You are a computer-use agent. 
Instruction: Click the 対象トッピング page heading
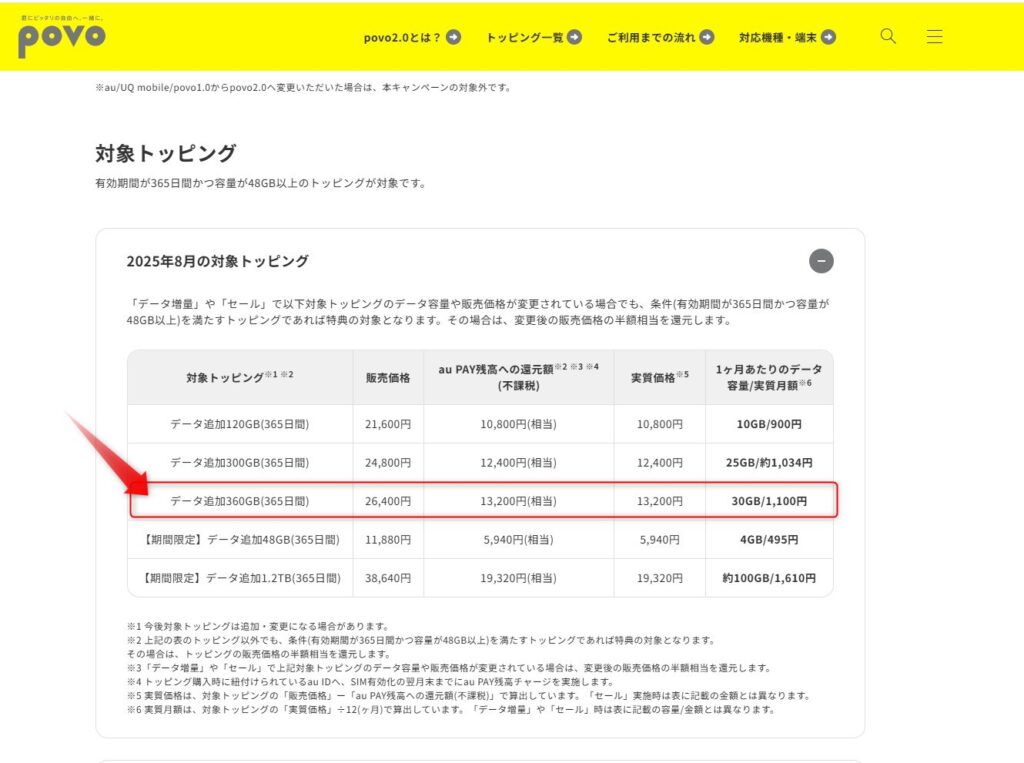(x=165, y=154)
